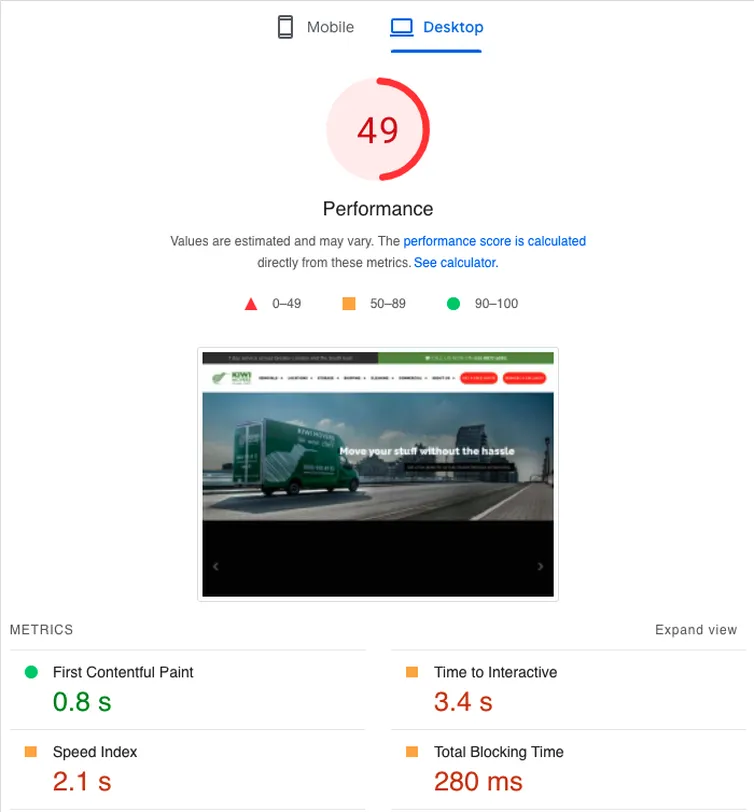Screen dimensions: 754x812
Task: Click the First Contentful Paint metric label
Action: tap(123, 672)
